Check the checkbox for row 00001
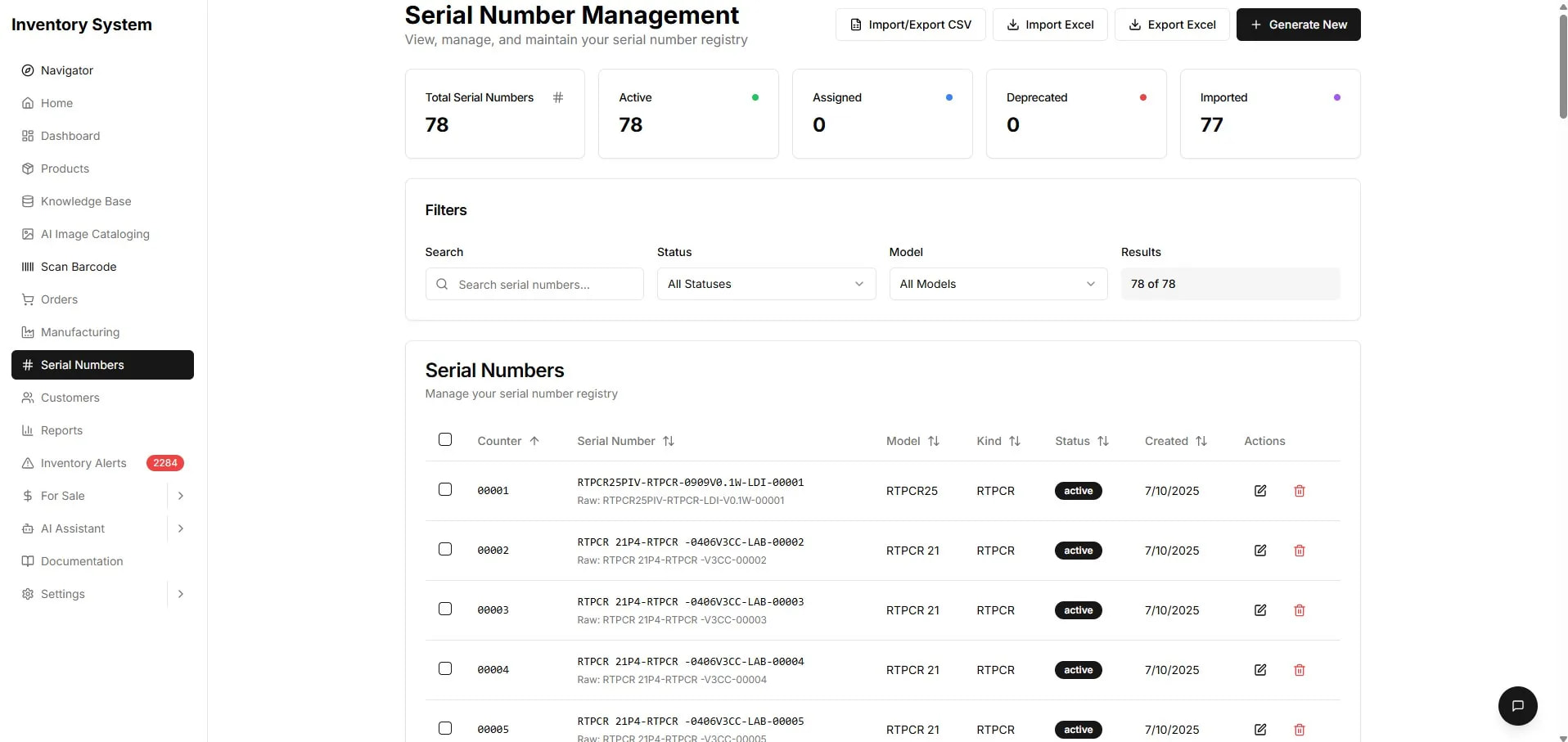The image size is (1568, 742). (x=445, y=489)
